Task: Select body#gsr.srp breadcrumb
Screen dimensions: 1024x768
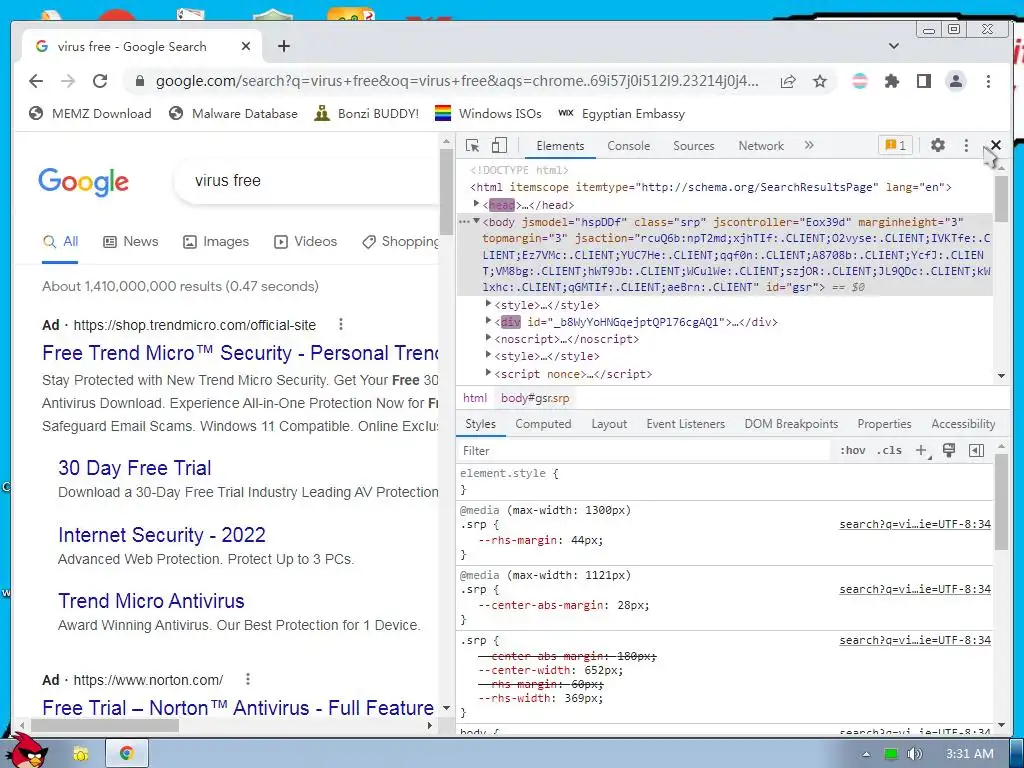Action: [535, 398]
